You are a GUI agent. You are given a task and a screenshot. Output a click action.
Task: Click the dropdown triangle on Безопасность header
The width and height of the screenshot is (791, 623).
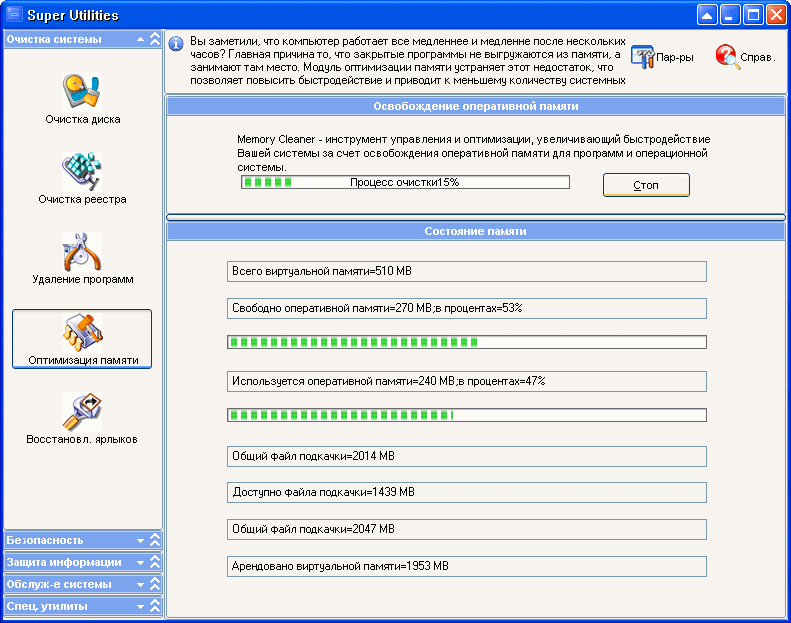coord(141,541)
